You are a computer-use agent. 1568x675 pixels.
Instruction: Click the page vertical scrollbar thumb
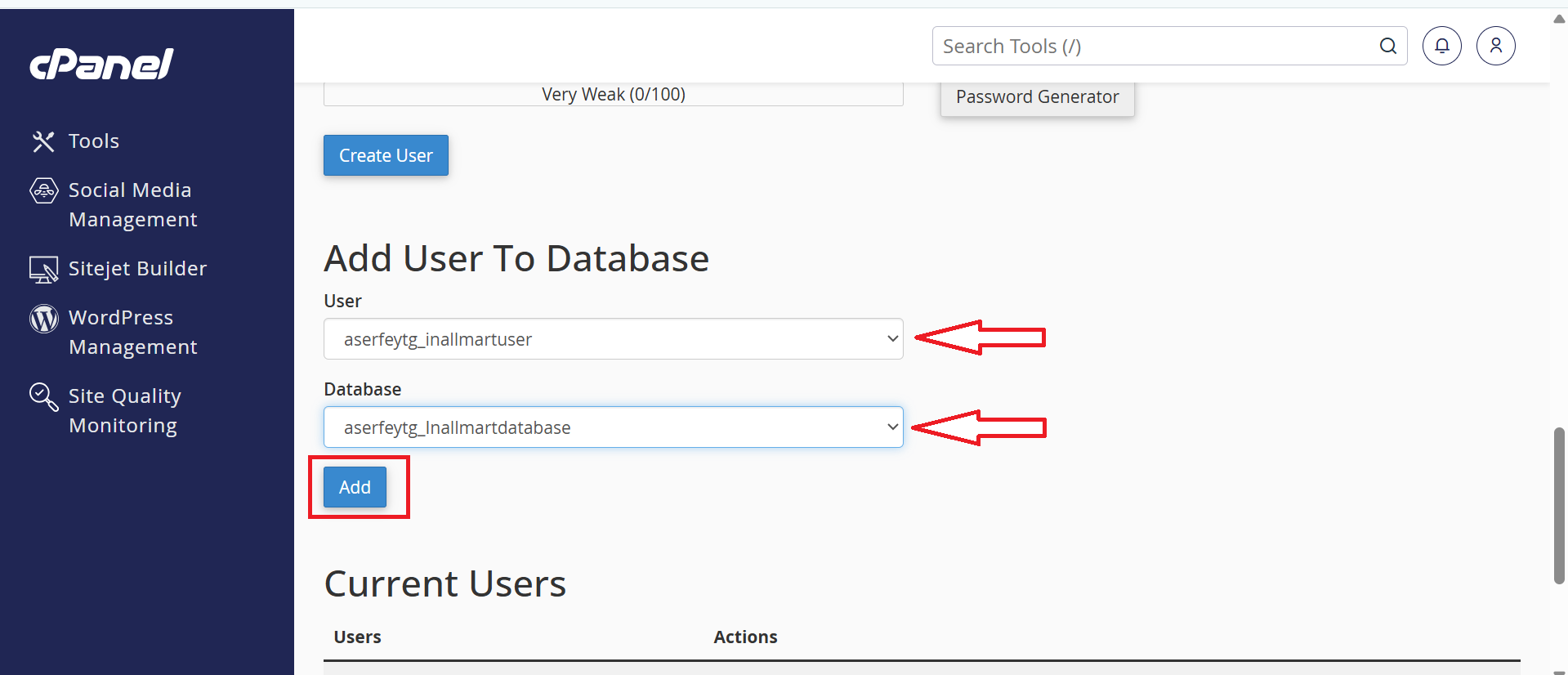1559,505
